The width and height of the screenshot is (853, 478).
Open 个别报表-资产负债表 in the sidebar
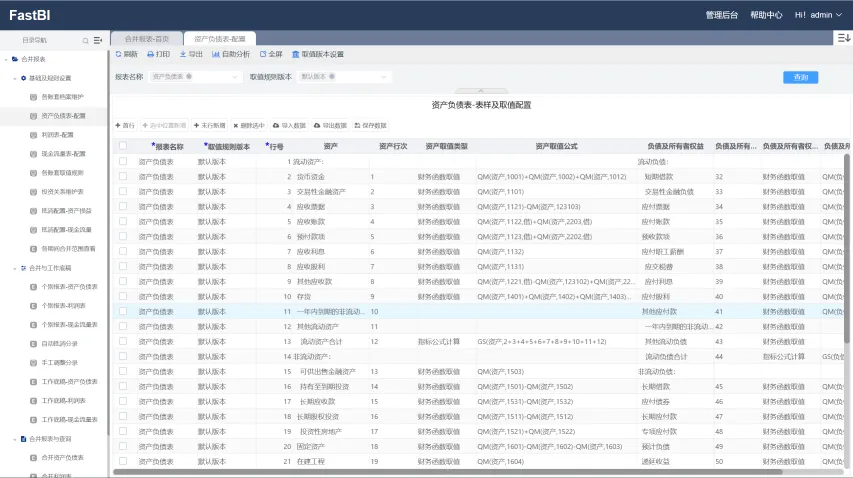point(70,287)
